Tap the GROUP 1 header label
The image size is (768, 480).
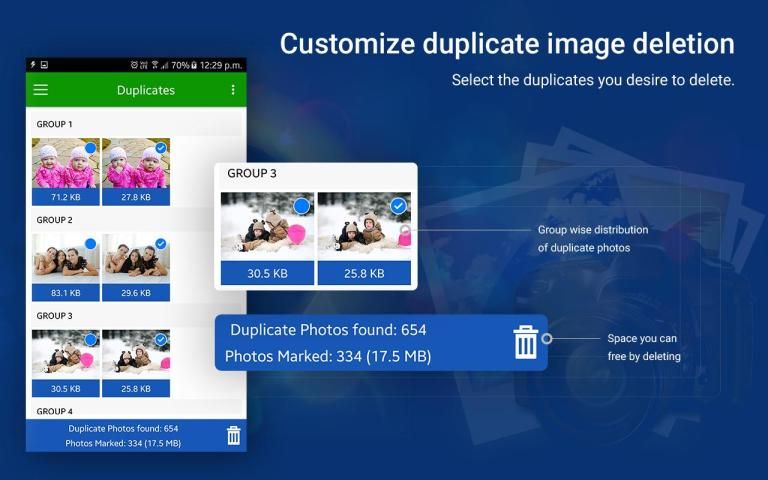click(x=55, y=124)
